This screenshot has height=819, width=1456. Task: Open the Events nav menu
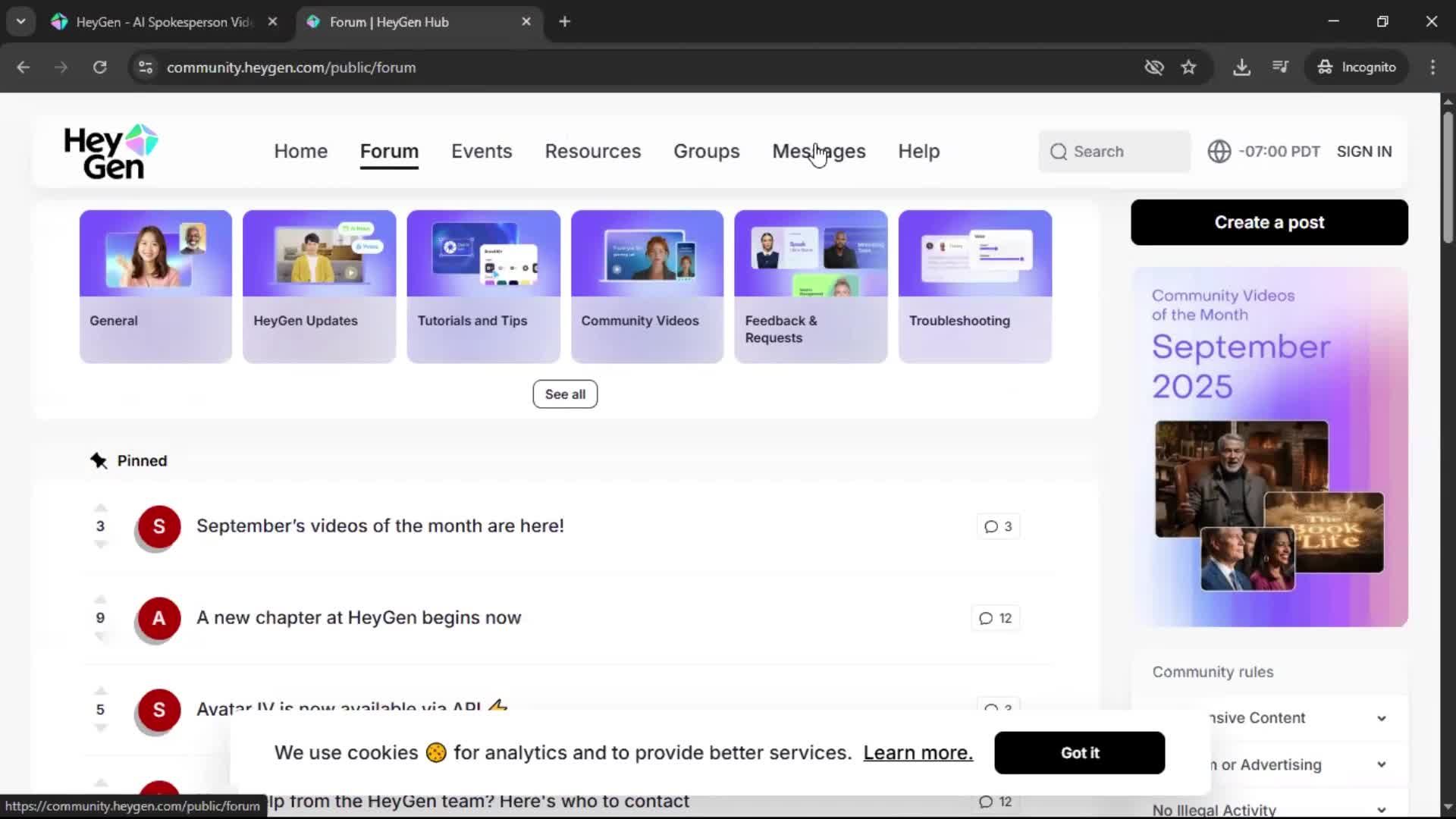point(482,152)
